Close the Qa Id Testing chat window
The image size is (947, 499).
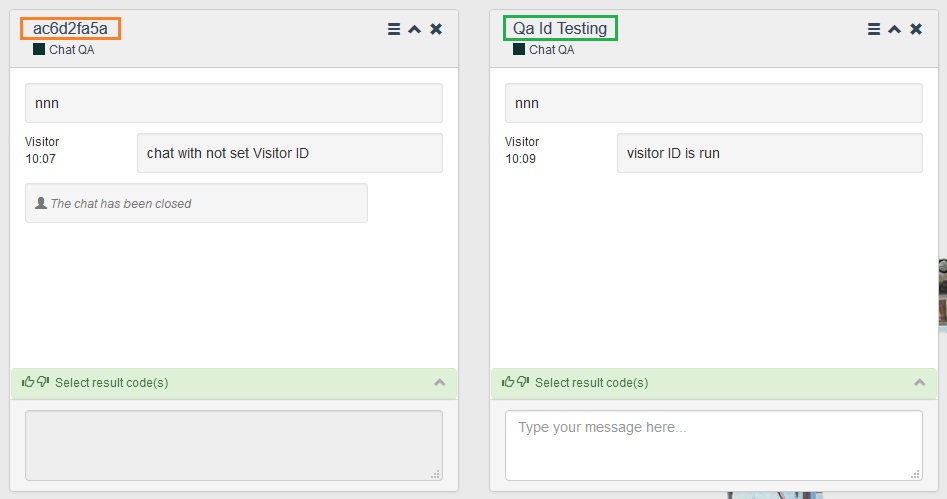point(916,29)
